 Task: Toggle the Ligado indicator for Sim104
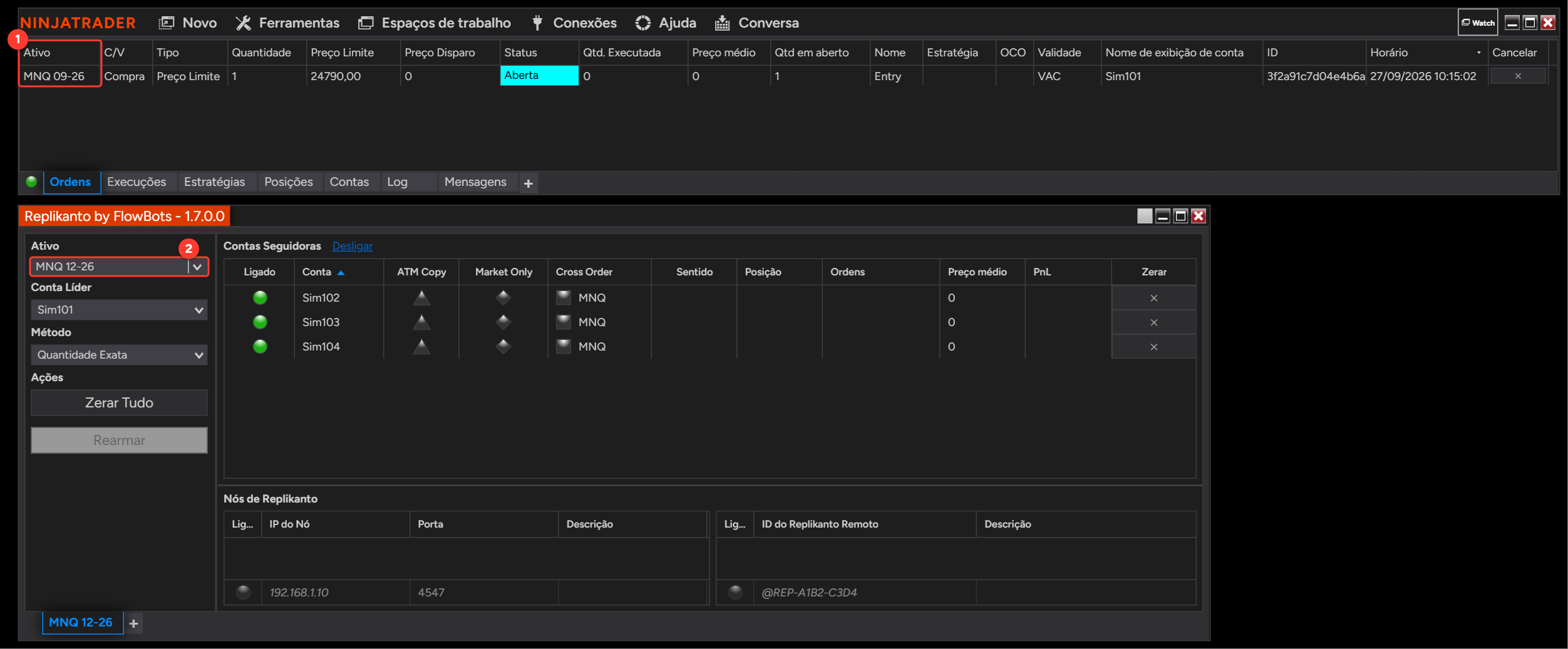(260, 347)
